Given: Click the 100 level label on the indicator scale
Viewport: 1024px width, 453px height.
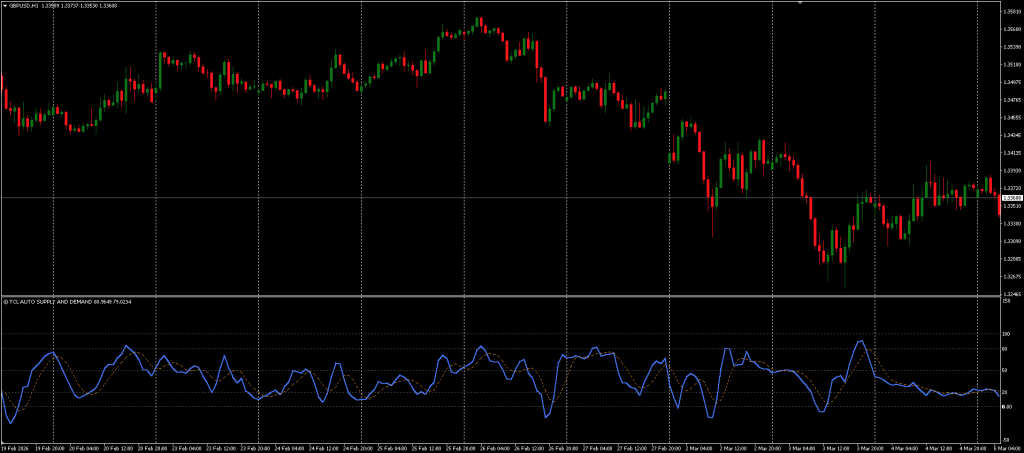Looking at the screenshot, I should (x=1006, y=334).
